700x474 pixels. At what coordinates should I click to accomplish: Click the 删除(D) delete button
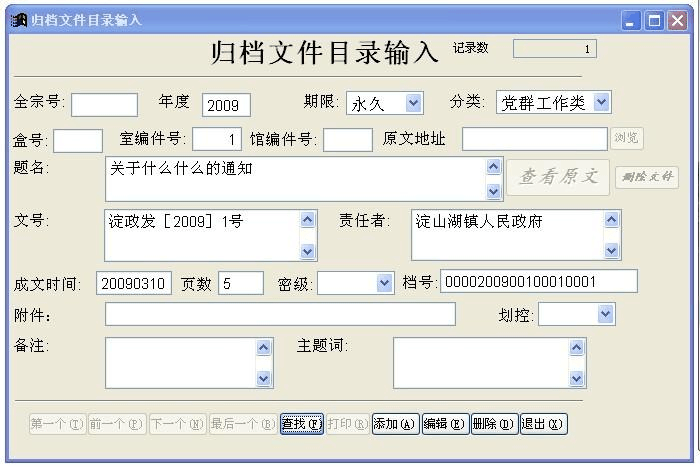click(494, 424)
